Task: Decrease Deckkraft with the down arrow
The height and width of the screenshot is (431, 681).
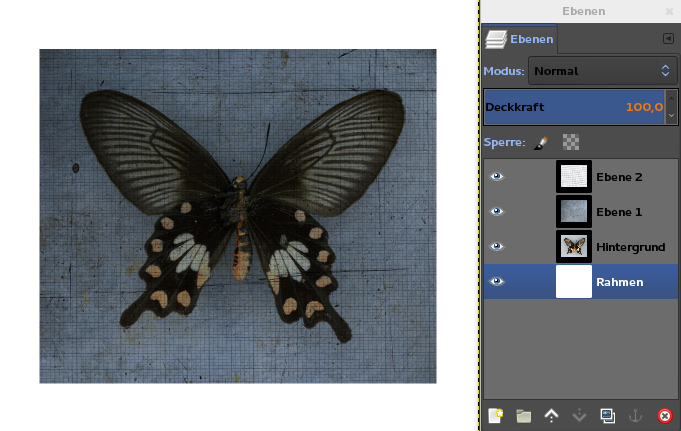Action: click(x=671, y=116)
